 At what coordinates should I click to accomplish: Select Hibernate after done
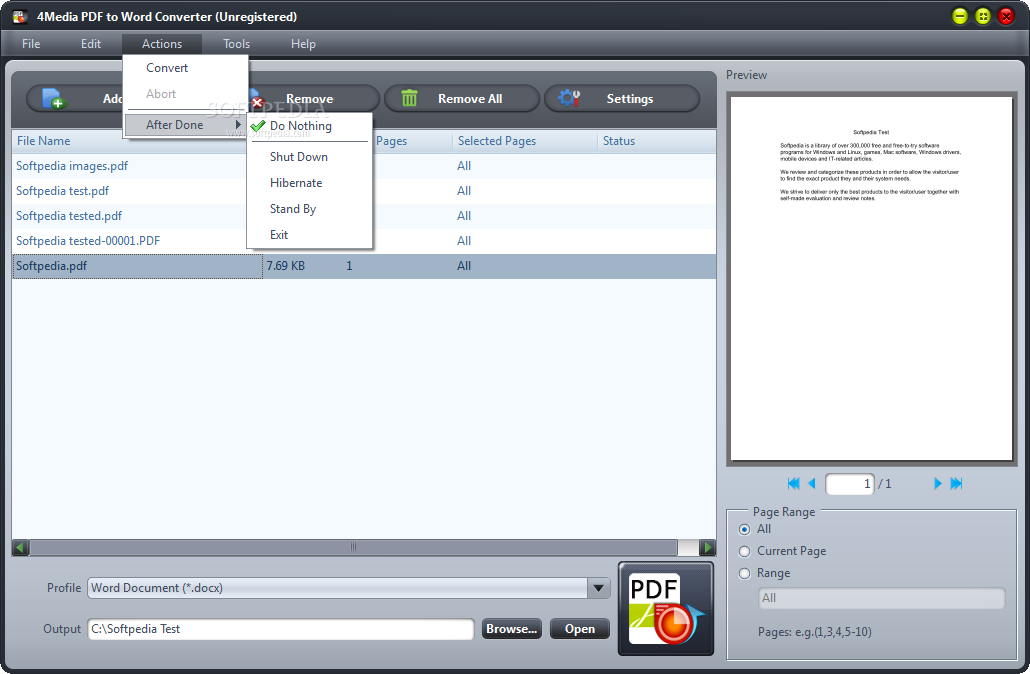click(309, 183)
